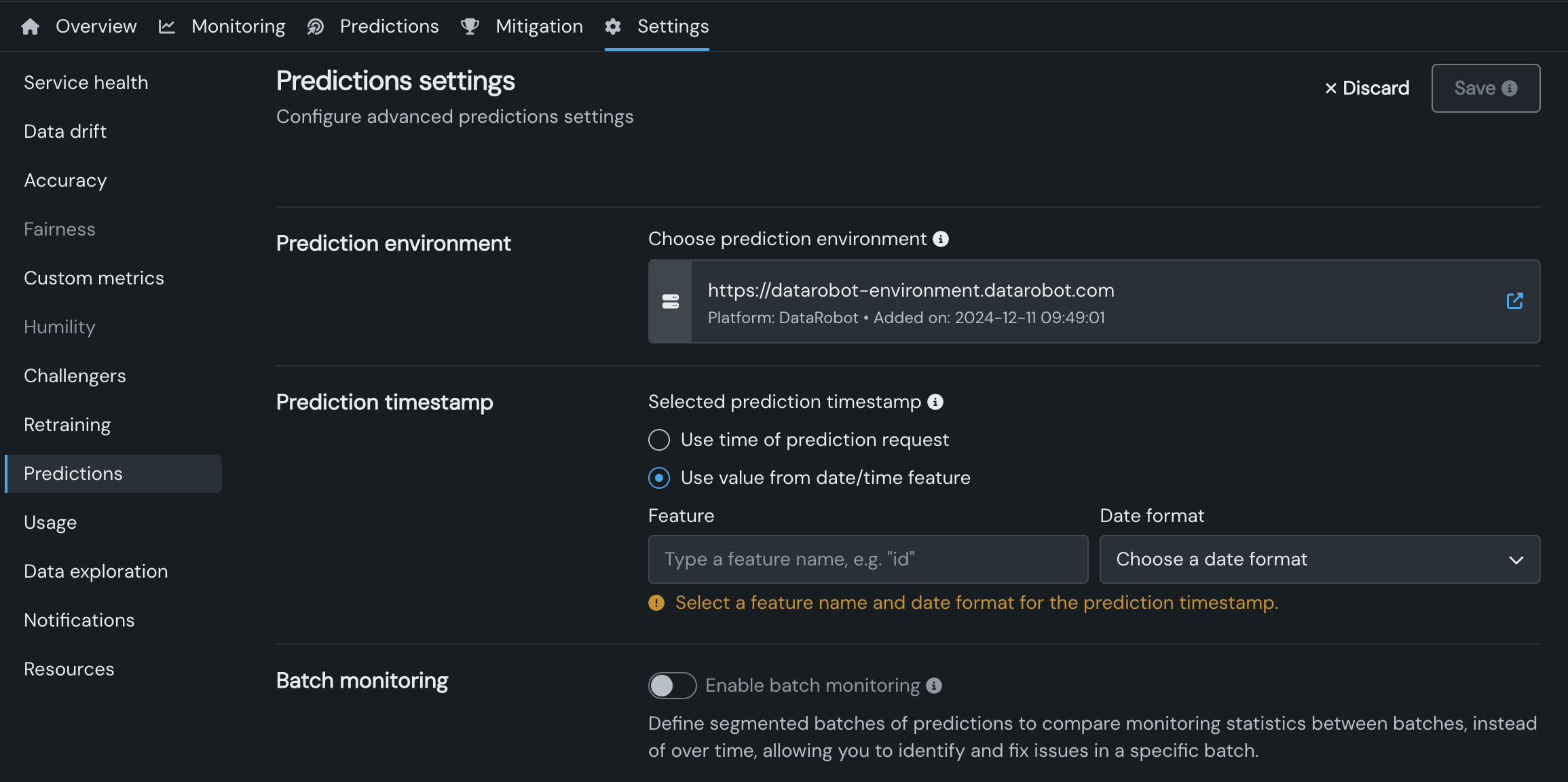
Task: Switch to the Settings tab
Action: pyautogui.click(x=672, y=26)
